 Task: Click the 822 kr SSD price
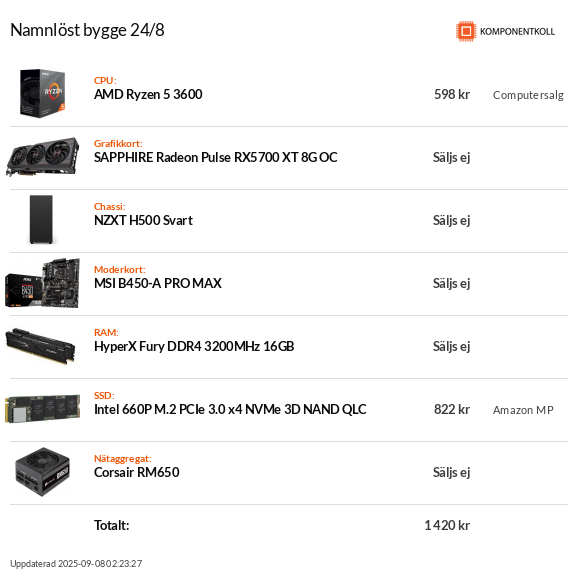click(x=452, y=410)
